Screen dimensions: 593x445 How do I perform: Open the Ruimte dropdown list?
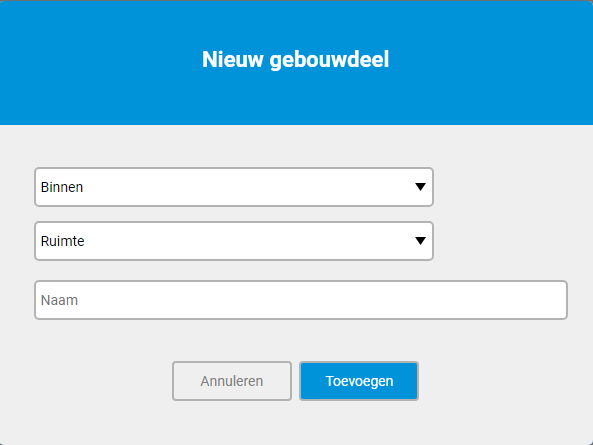234,241
